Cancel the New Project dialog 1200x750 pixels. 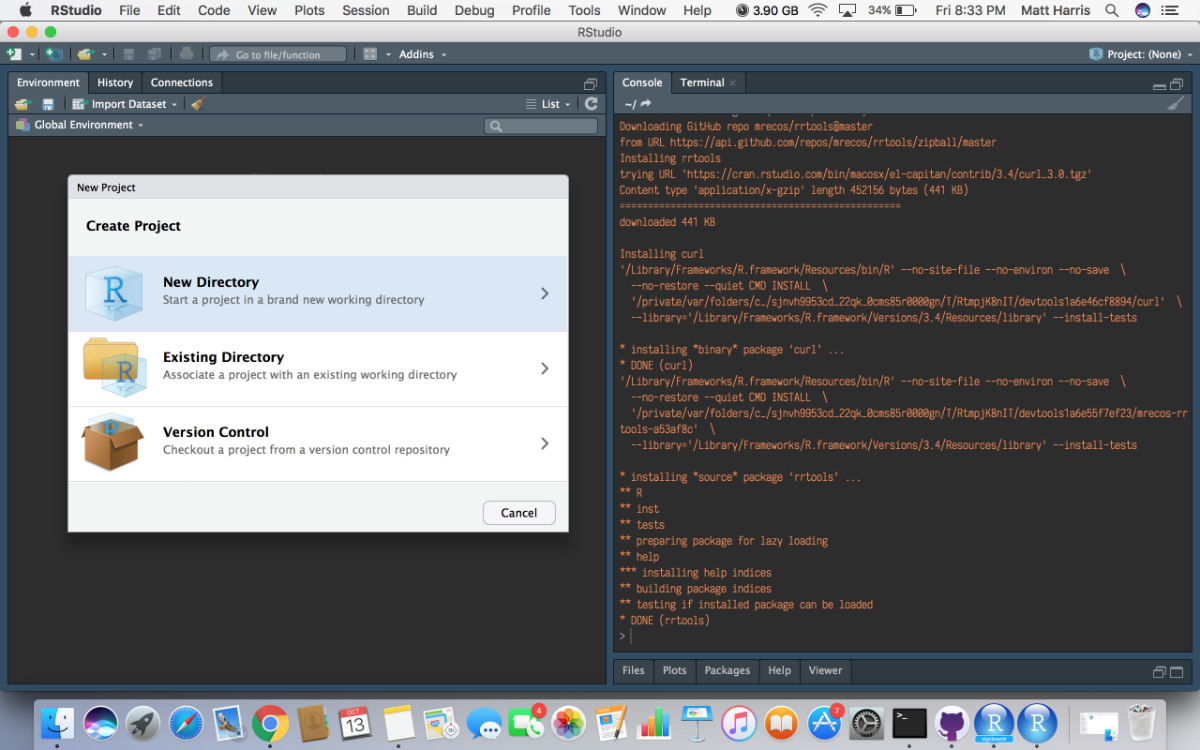519,513
